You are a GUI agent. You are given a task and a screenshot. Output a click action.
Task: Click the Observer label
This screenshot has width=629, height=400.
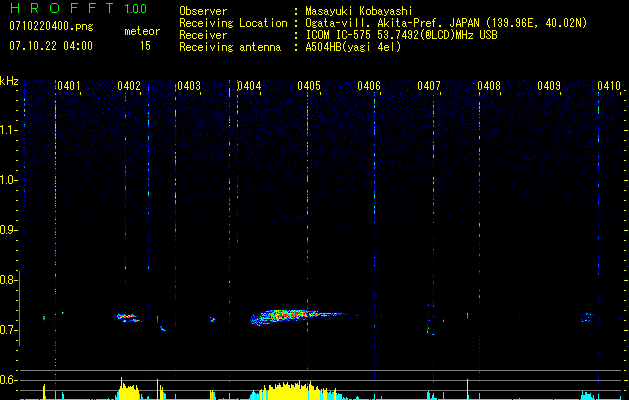click(x=203, y=11)
